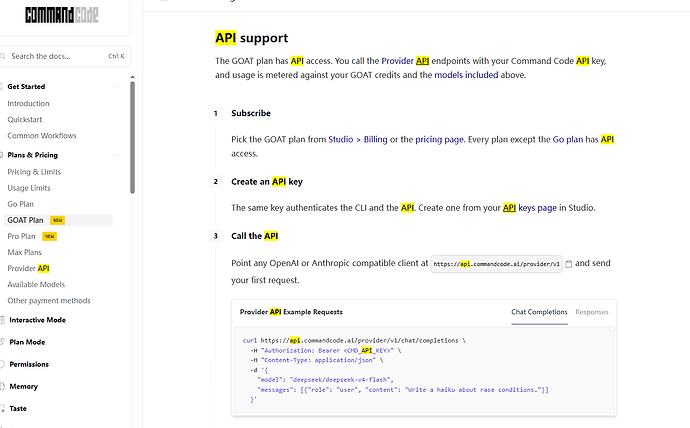This screenshot has height=428, width=690.
Task: Follow the 'models included' link
Action: [466, 75]
